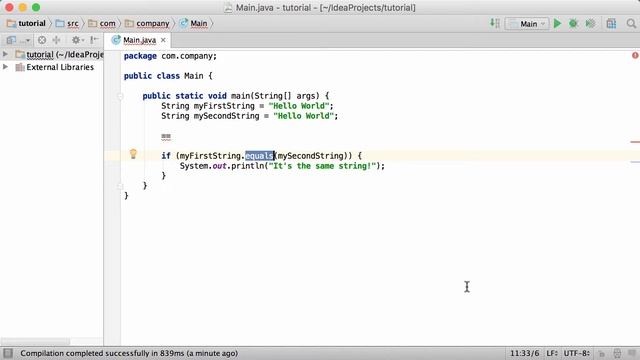Open Search Everywhere magnifier icon
Viewport: 640px width, 360px height.
click(631, 24)
